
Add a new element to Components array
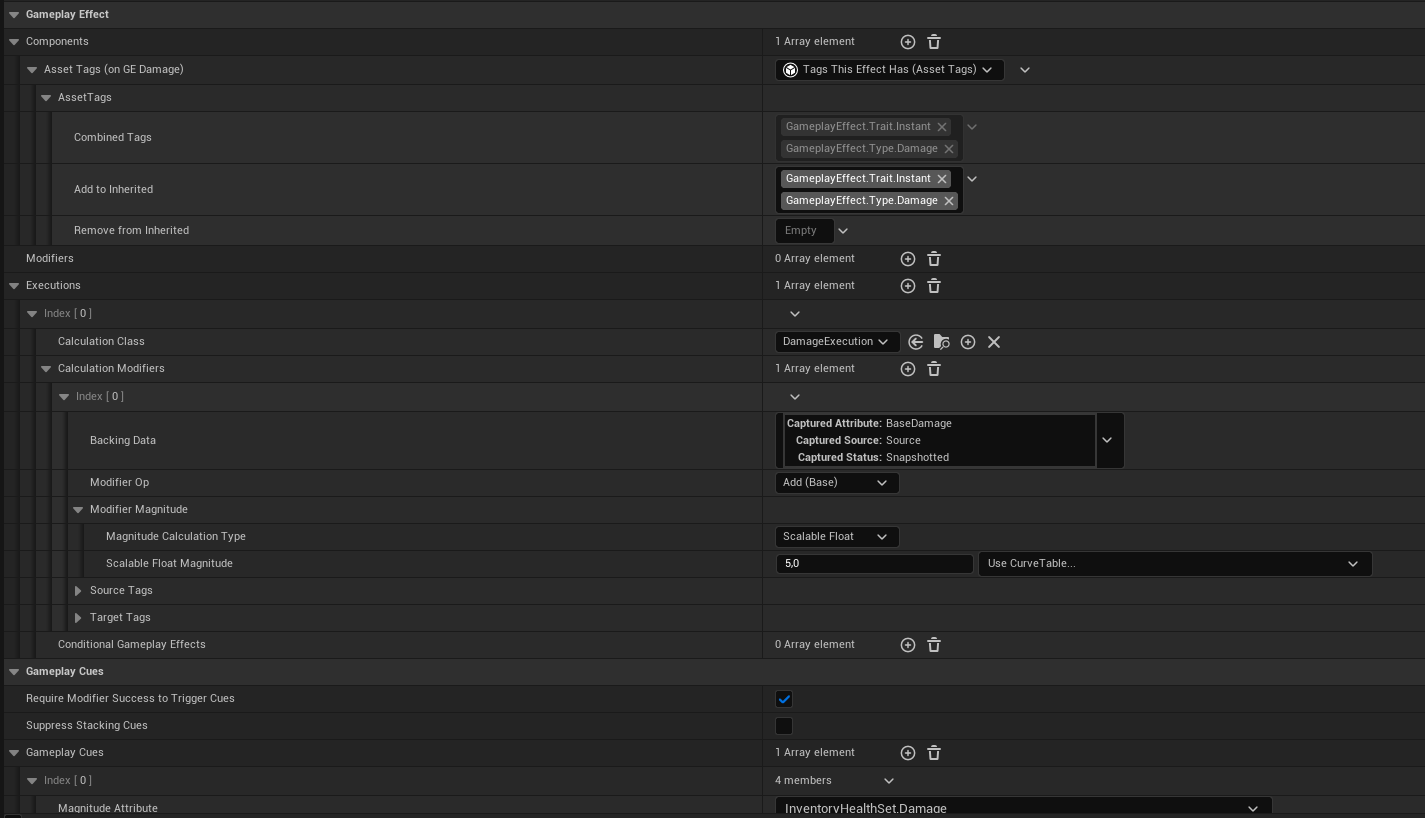[907, 42]
